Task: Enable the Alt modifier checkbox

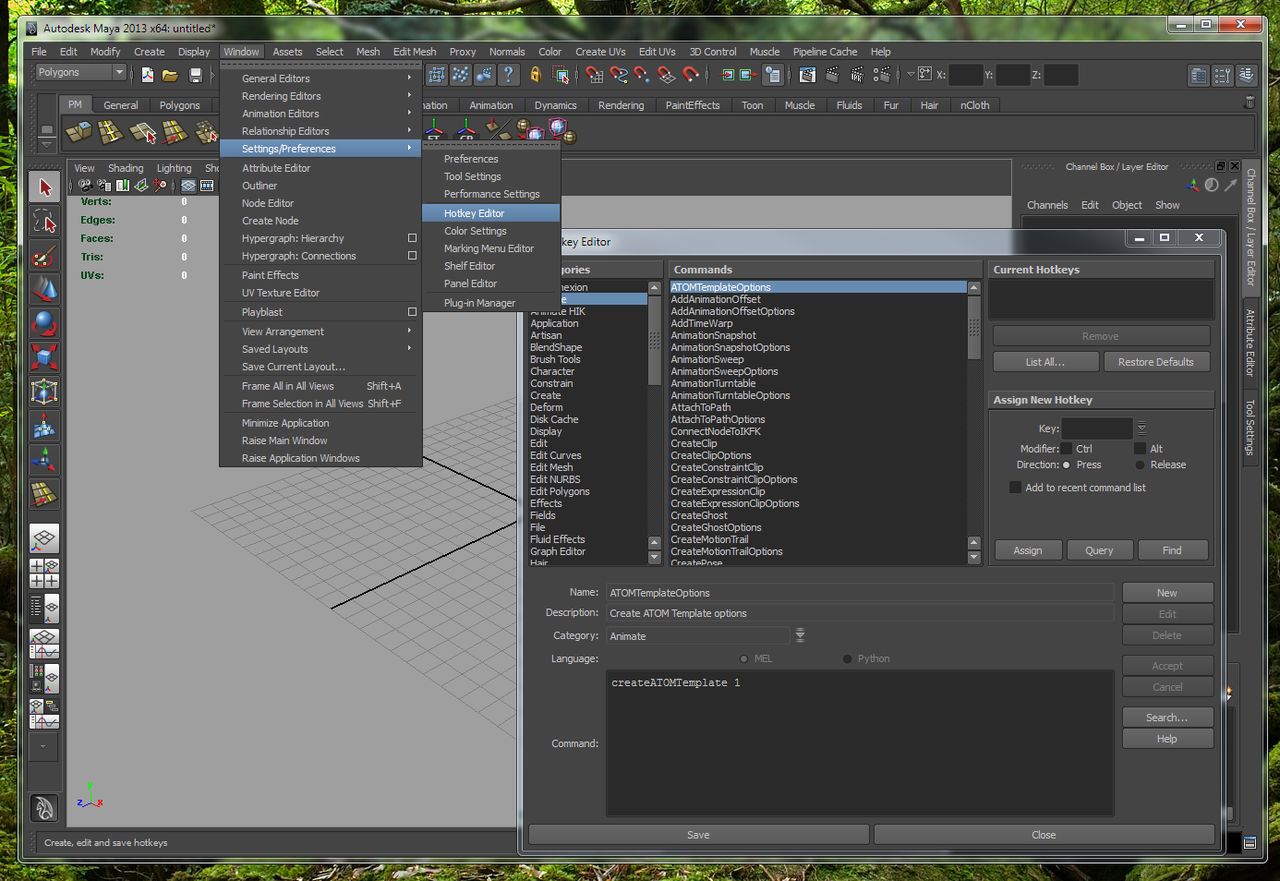Action: [x=1140, y=449]
